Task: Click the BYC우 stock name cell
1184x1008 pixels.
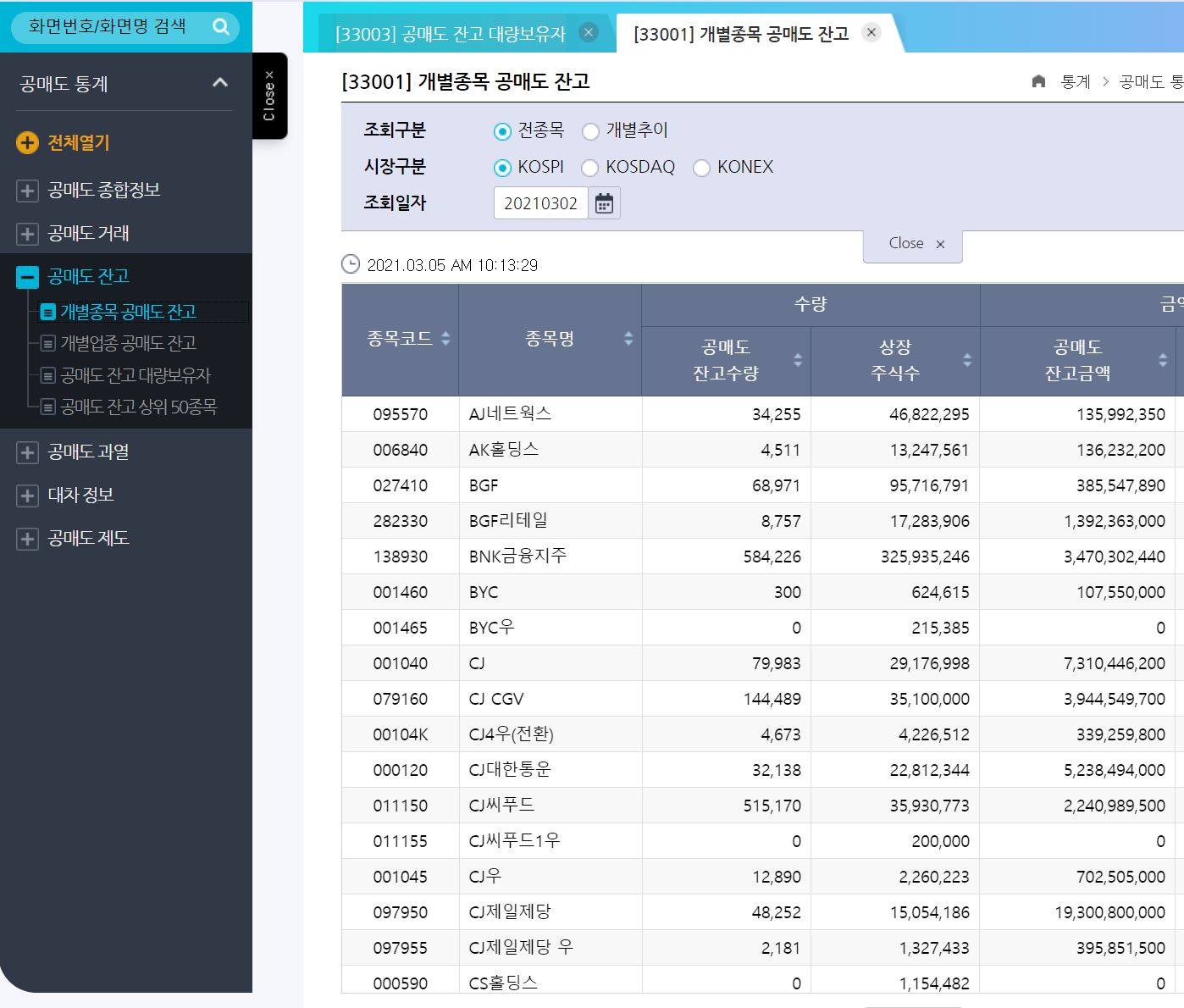Action: pos(550,628)
